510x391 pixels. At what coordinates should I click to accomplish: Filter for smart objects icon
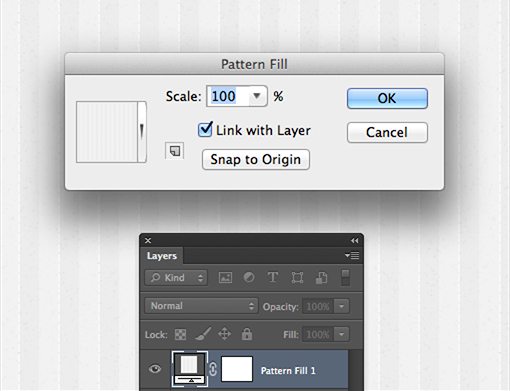coord(321,278)
